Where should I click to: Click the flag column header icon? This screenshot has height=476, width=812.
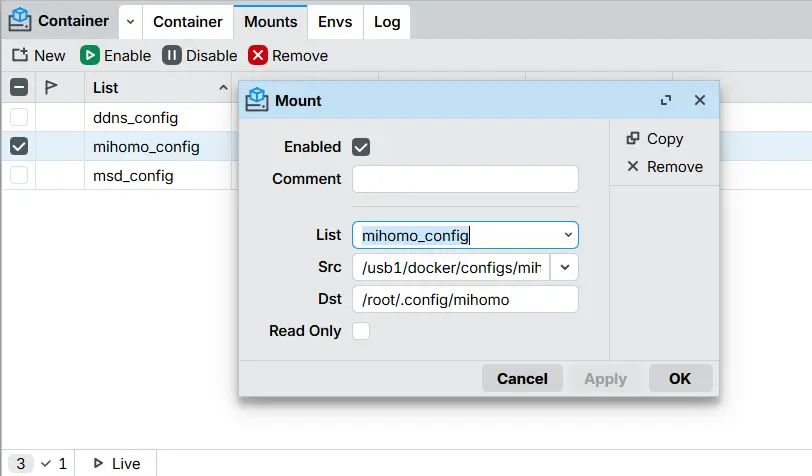pyautogui.click(x=51, y=87)
